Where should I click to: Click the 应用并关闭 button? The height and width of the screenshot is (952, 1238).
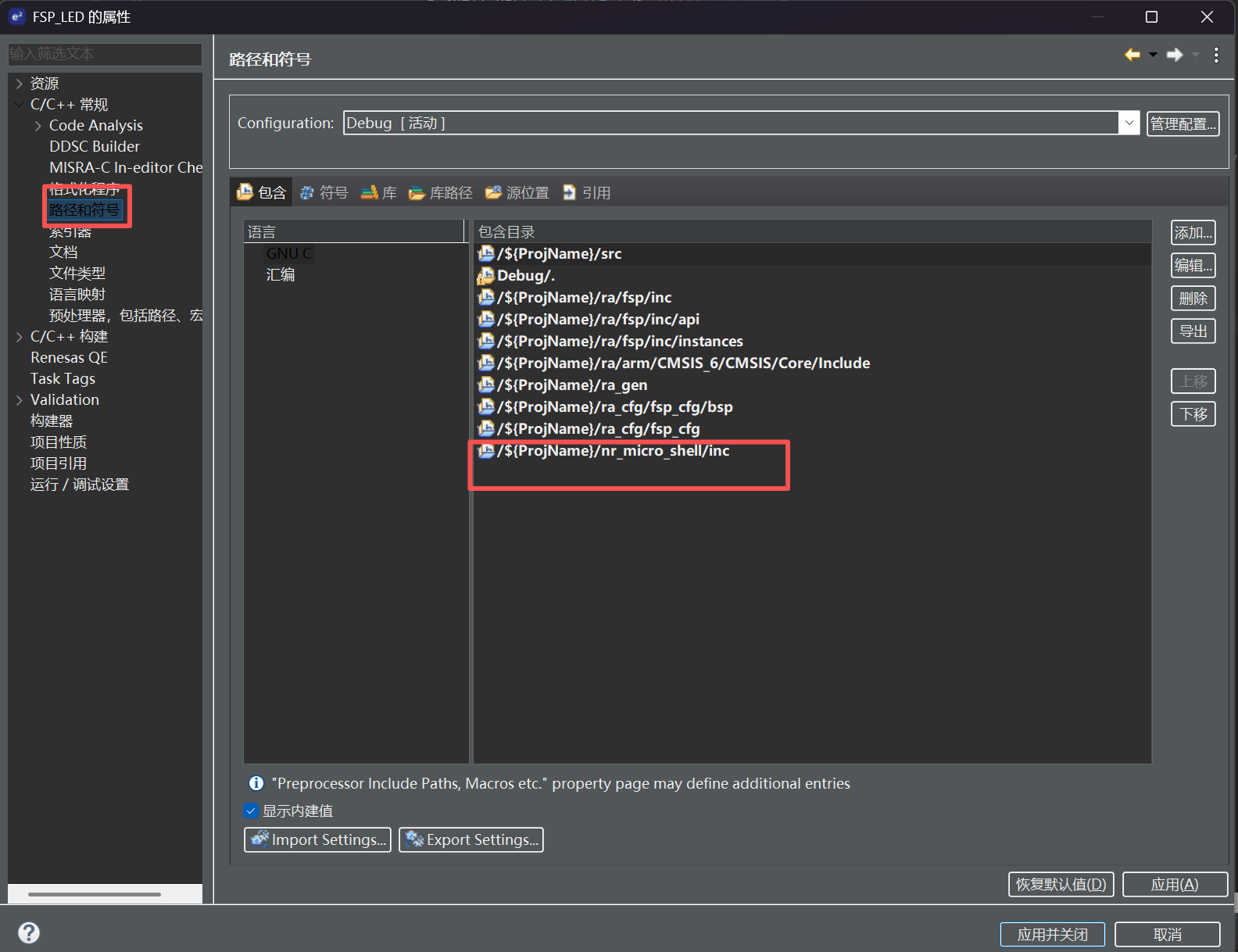(1052, 934)
